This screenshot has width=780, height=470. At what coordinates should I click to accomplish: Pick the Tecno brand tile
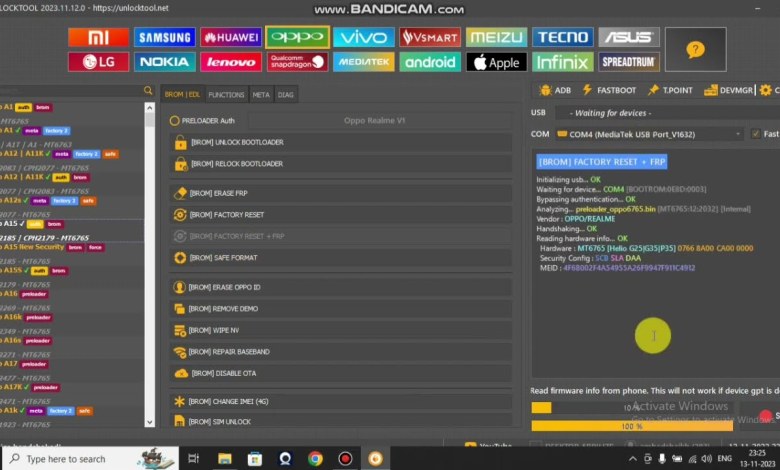coord(563,37)
